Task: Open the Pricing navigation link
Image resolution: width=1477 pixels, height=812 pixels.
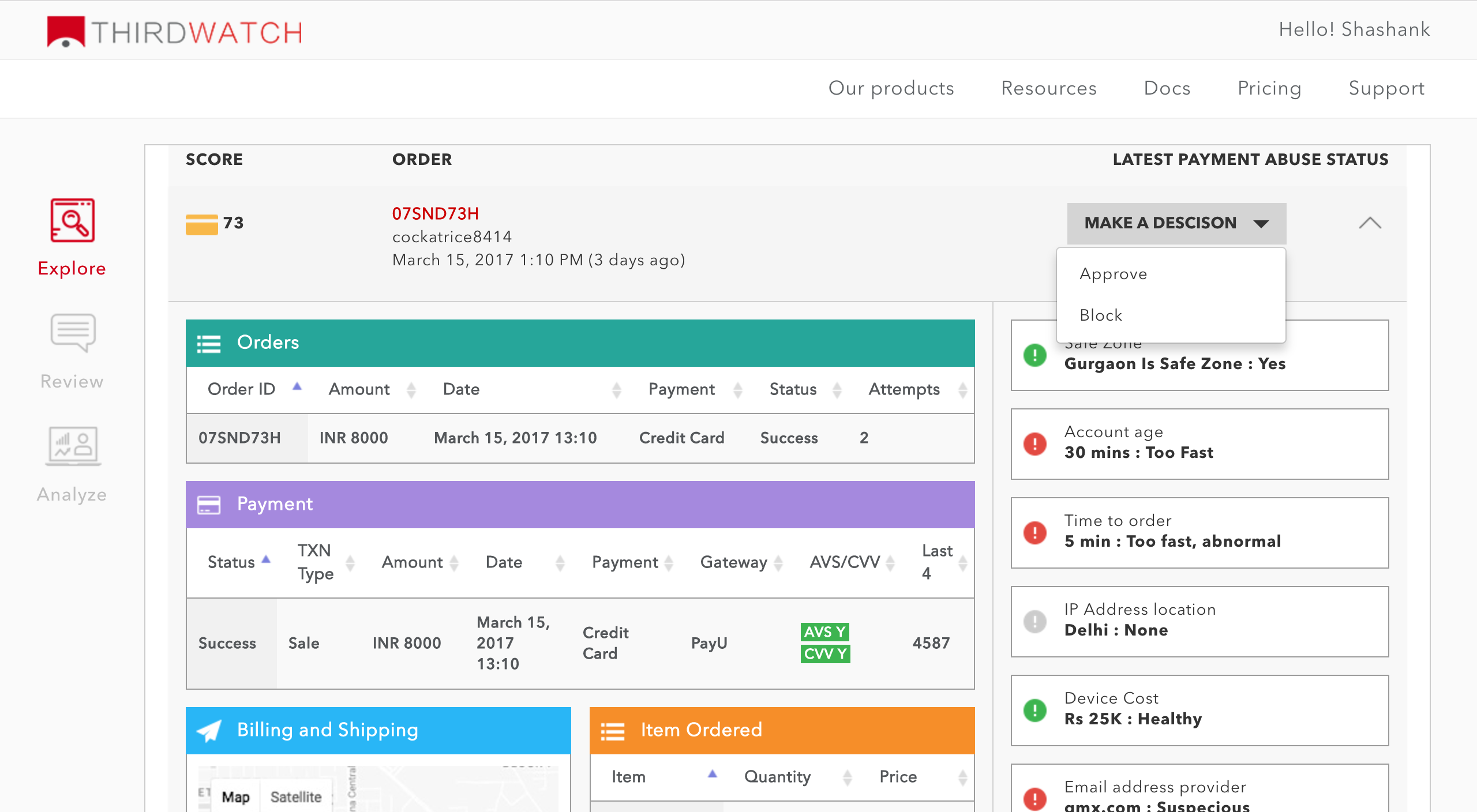Action: [x=1269, y=88]
